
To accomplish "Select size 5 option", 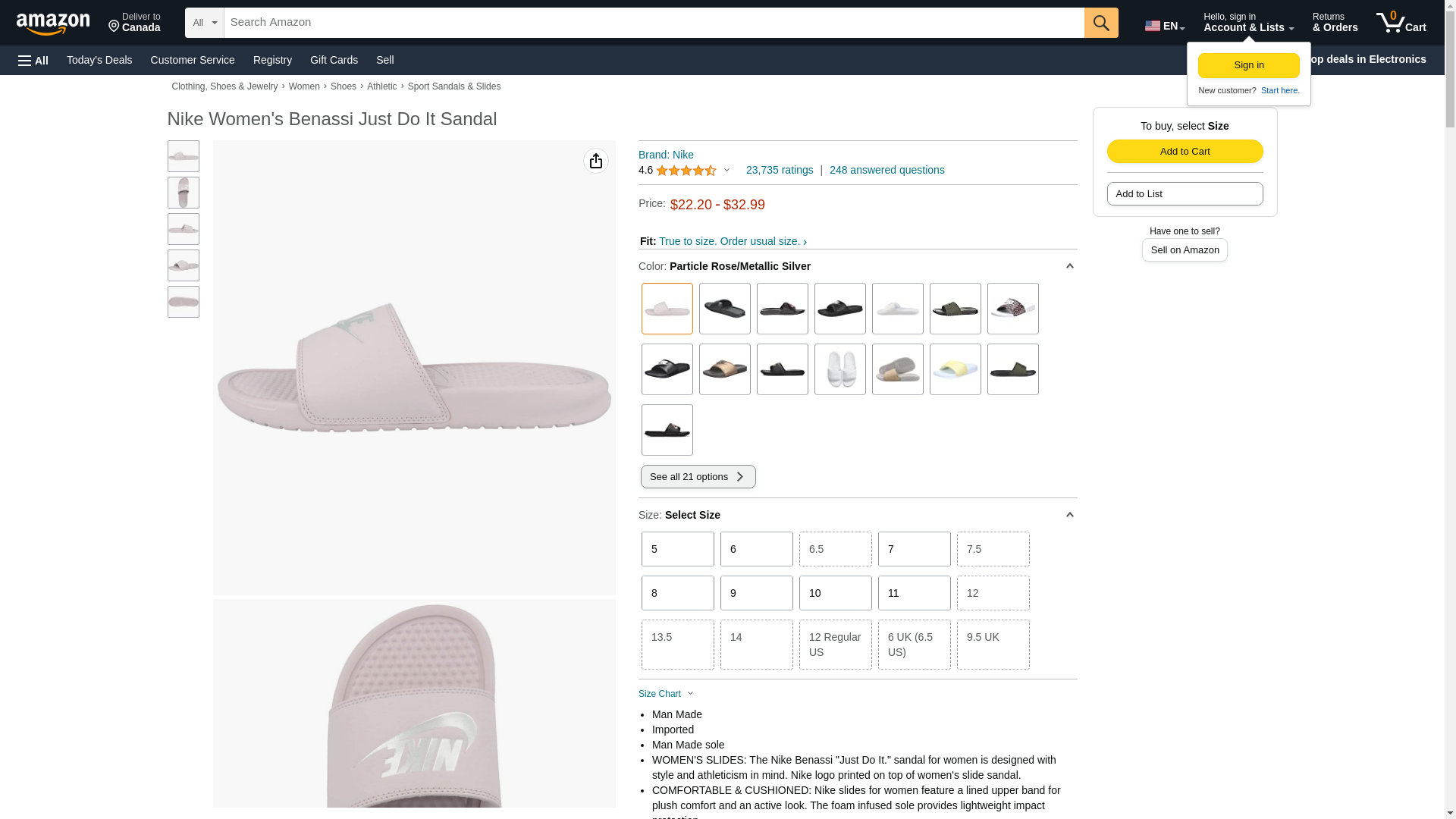I will [x=677, y=549].
